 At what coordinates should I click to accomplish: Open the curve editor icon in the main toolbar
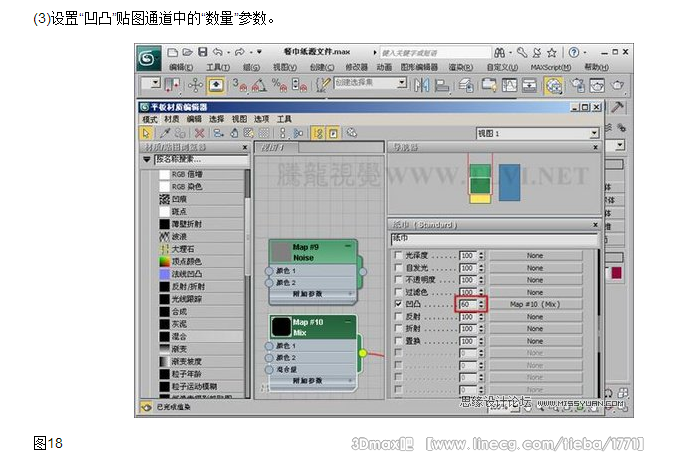pos(509,85)
